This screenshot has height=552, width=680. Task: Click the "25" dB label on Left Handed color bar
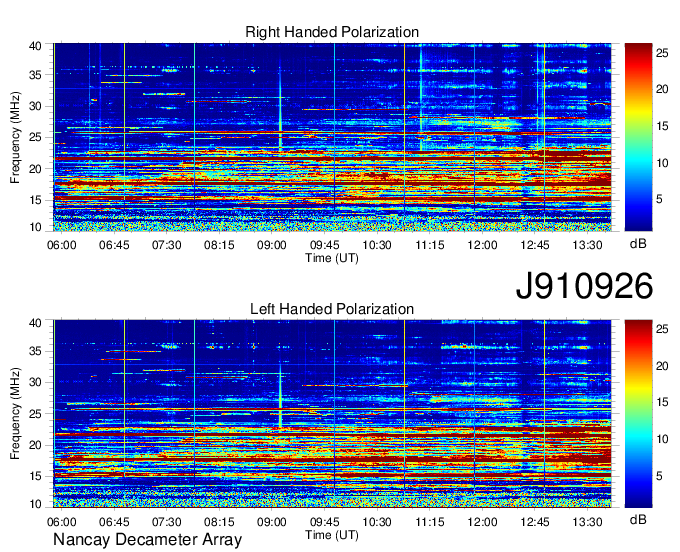tap(662, 330)
